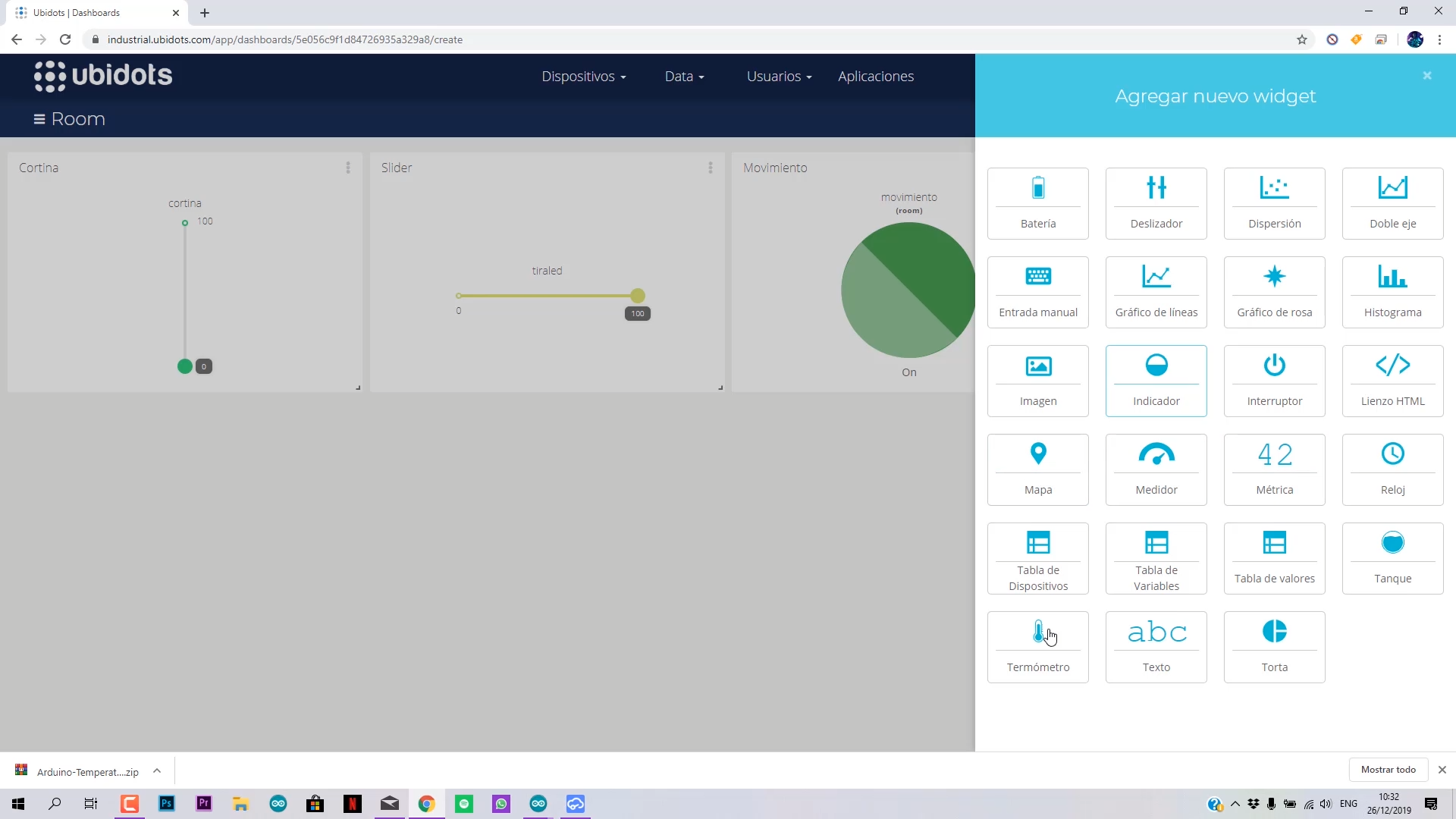Open Spotify from the taskbar
Screen dimensions: 1456x819
tap(464, 804)
